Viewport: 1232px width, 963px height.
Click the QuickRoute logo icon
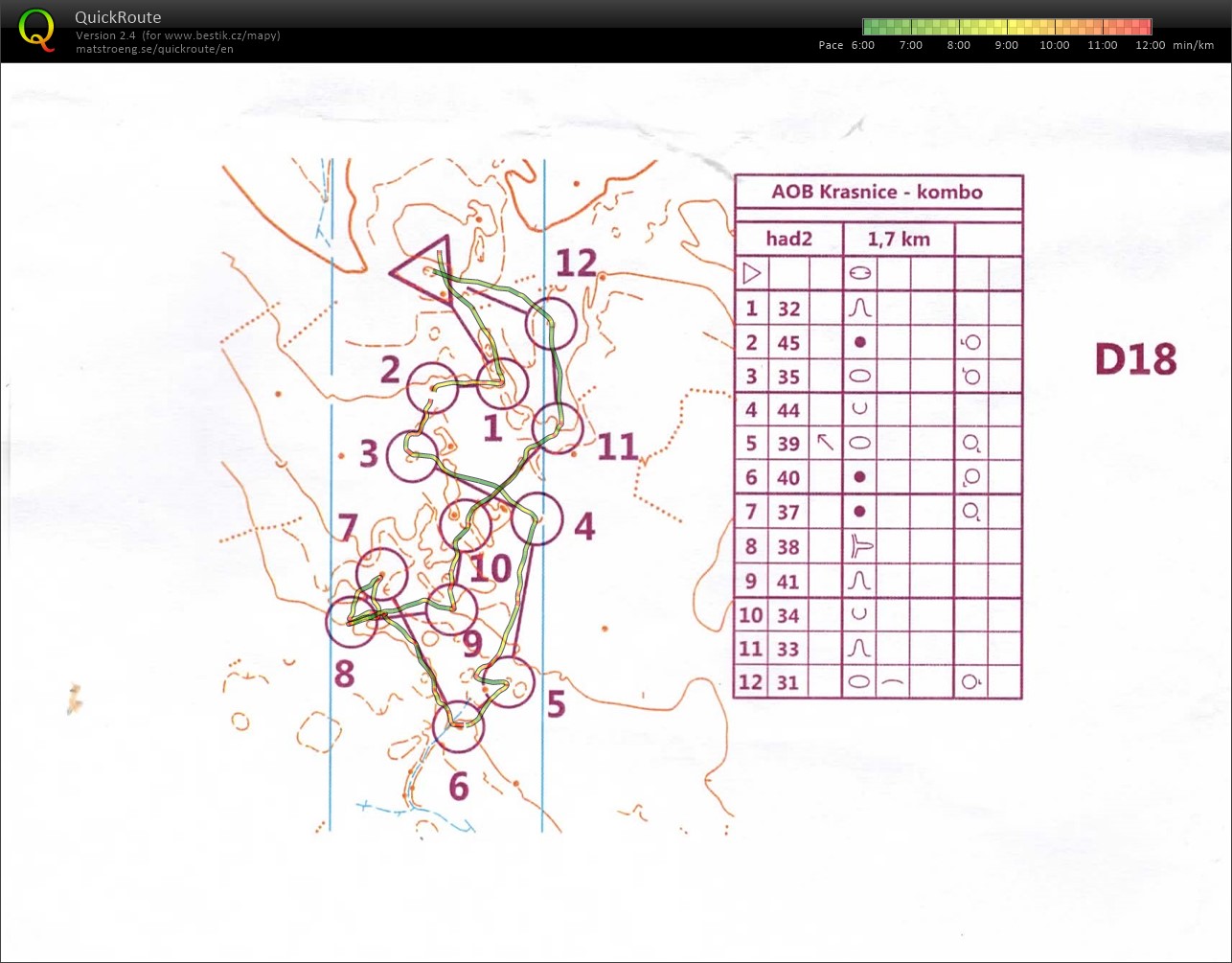(36, 28)
